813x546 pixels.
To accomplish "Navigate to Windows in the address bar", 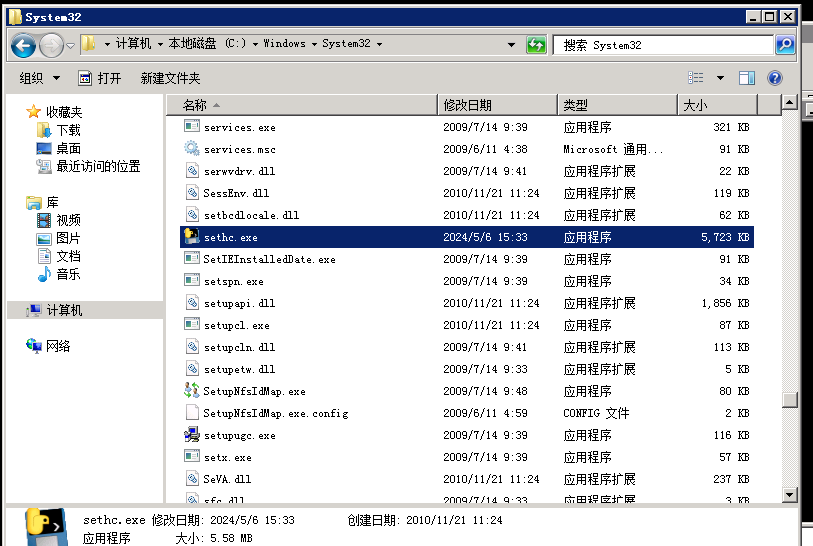I will pos(284,44).
